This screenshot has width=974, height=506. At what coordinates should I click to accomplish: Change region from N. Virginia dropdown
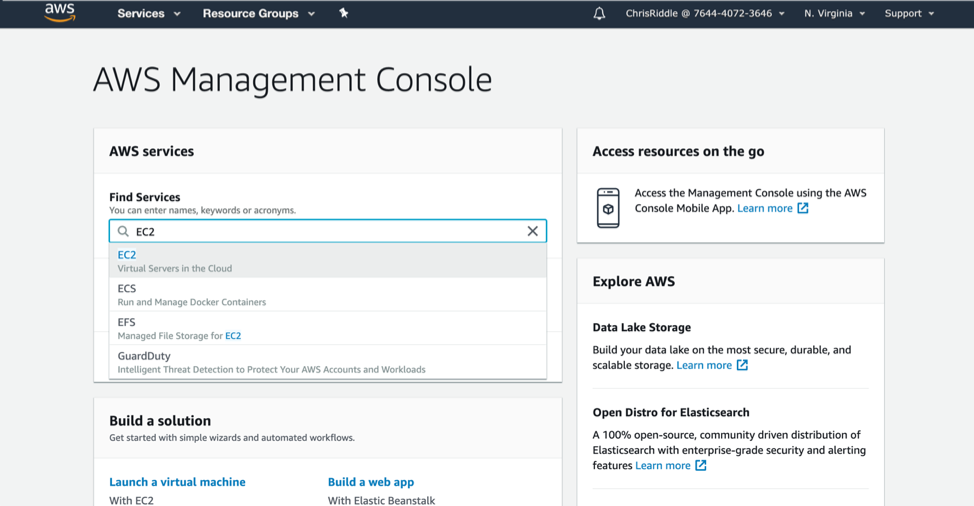click(x=834, y=14)
